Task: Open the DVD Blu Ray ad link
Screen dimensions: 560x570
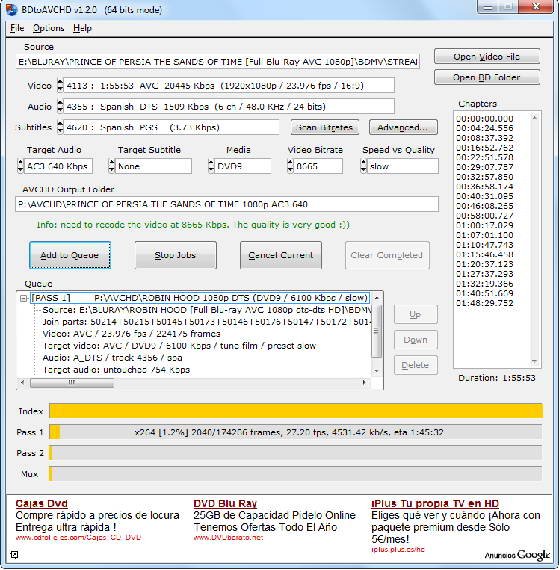Action: pyautogui.click(x=225, y=504)
